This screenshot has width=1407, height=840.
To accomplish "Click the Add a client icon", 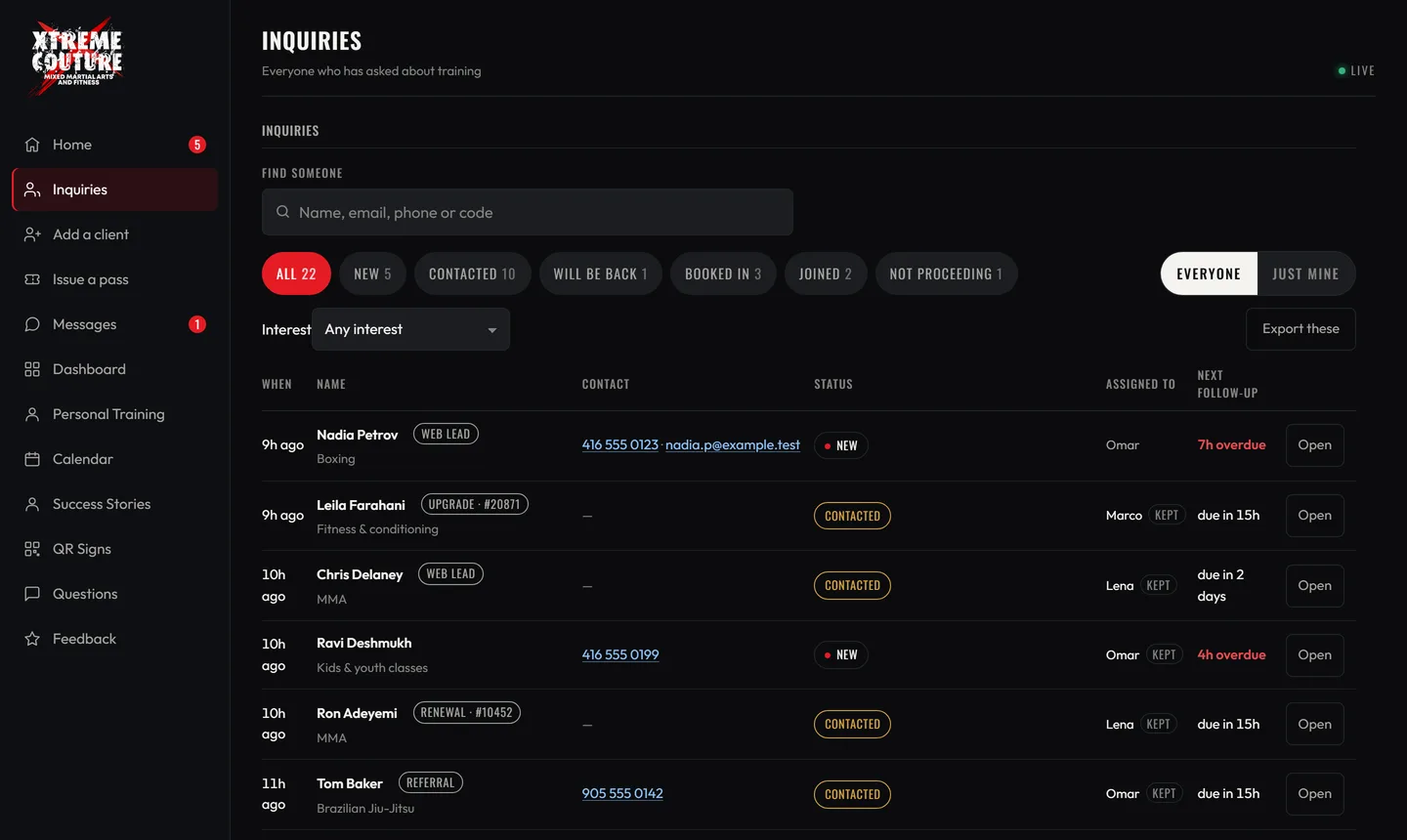I will click(x=32, y=234).
